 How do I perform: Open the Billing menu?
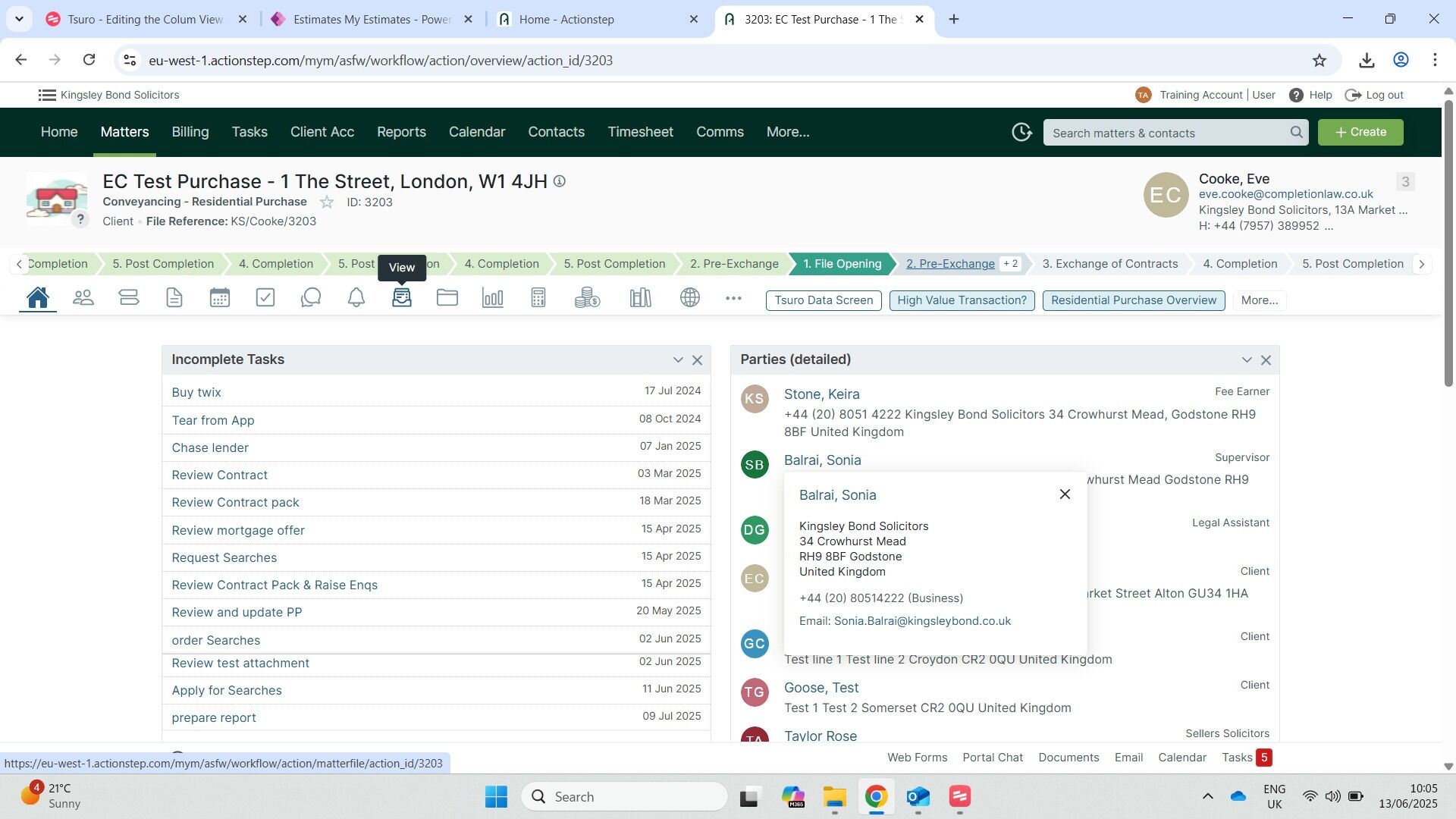pyautogui.click(x=190, y=132)
